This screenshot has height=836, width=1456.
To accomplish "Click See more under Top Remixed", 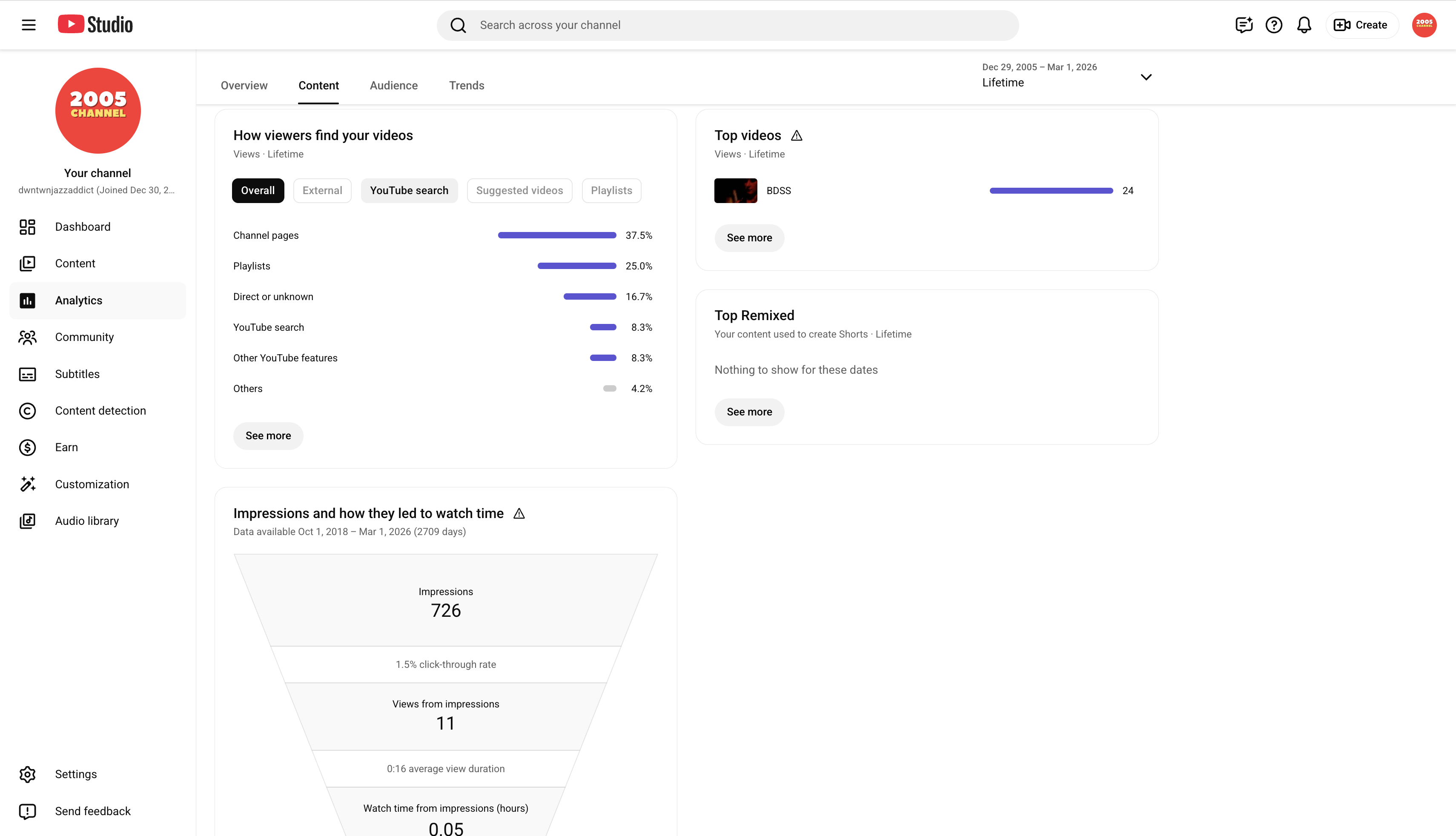I will [x=749, y=412].
